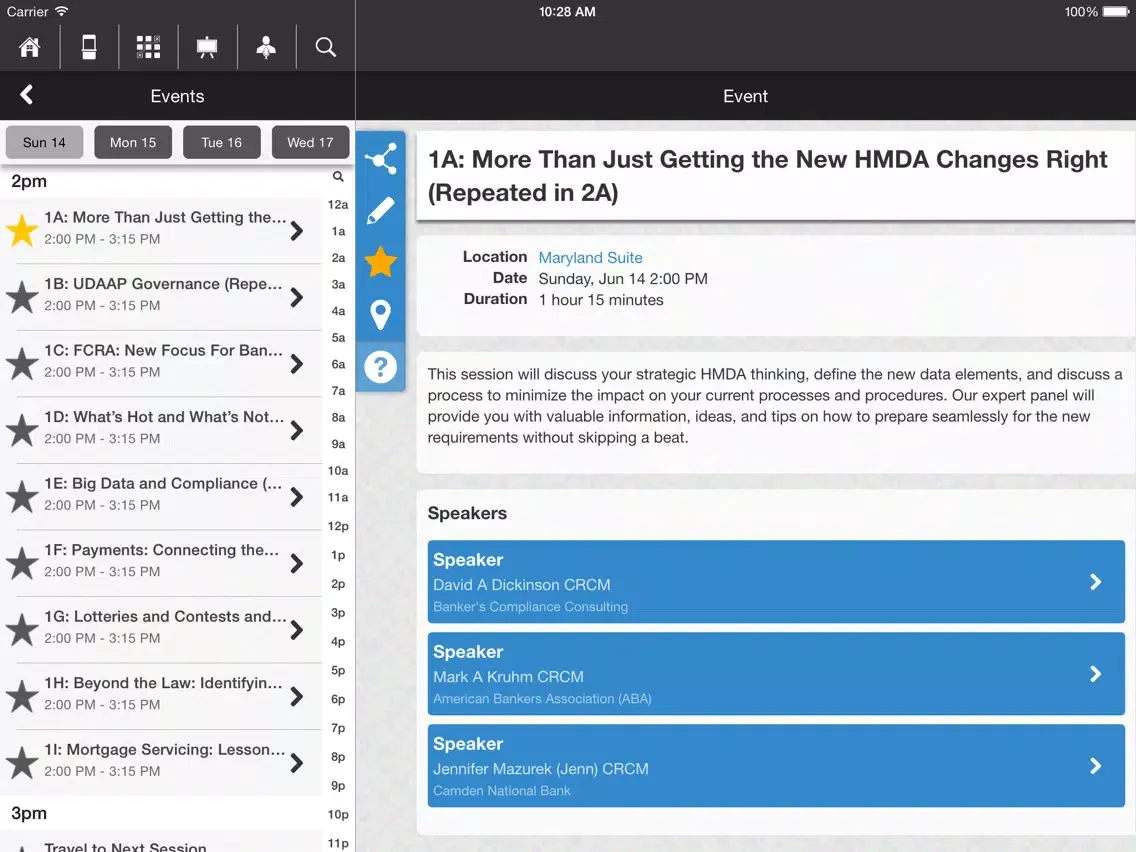Open 1I Mortgage Servicing chevron
The width and height of the screenshot is (1136, 852).
pyautogui.click(x=297, y=763)
